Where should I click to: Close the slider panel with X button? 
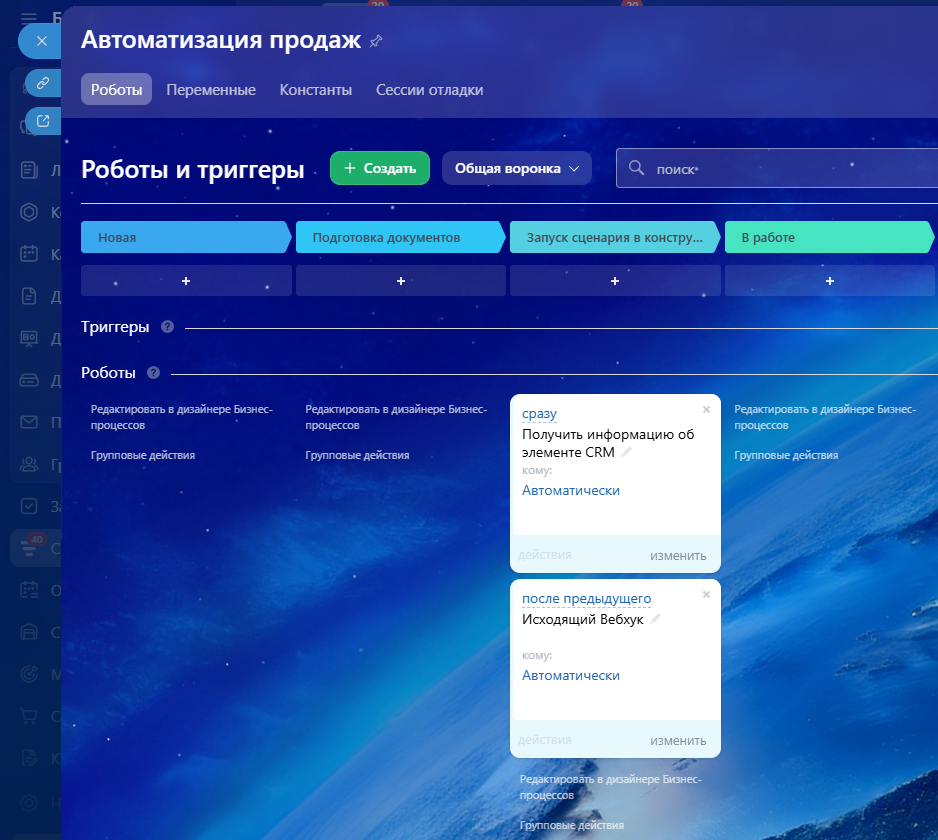pos(41,41)
